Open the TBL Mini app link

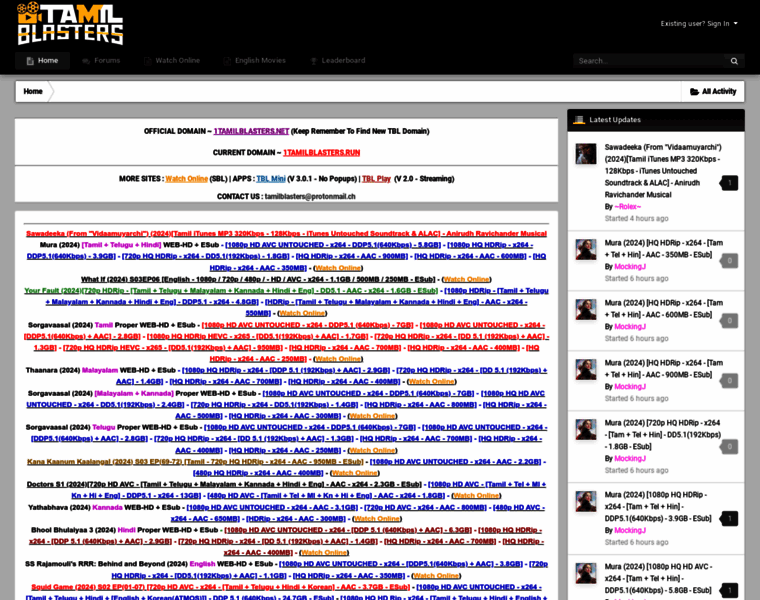pyautogui.click(x=270, y=179)
